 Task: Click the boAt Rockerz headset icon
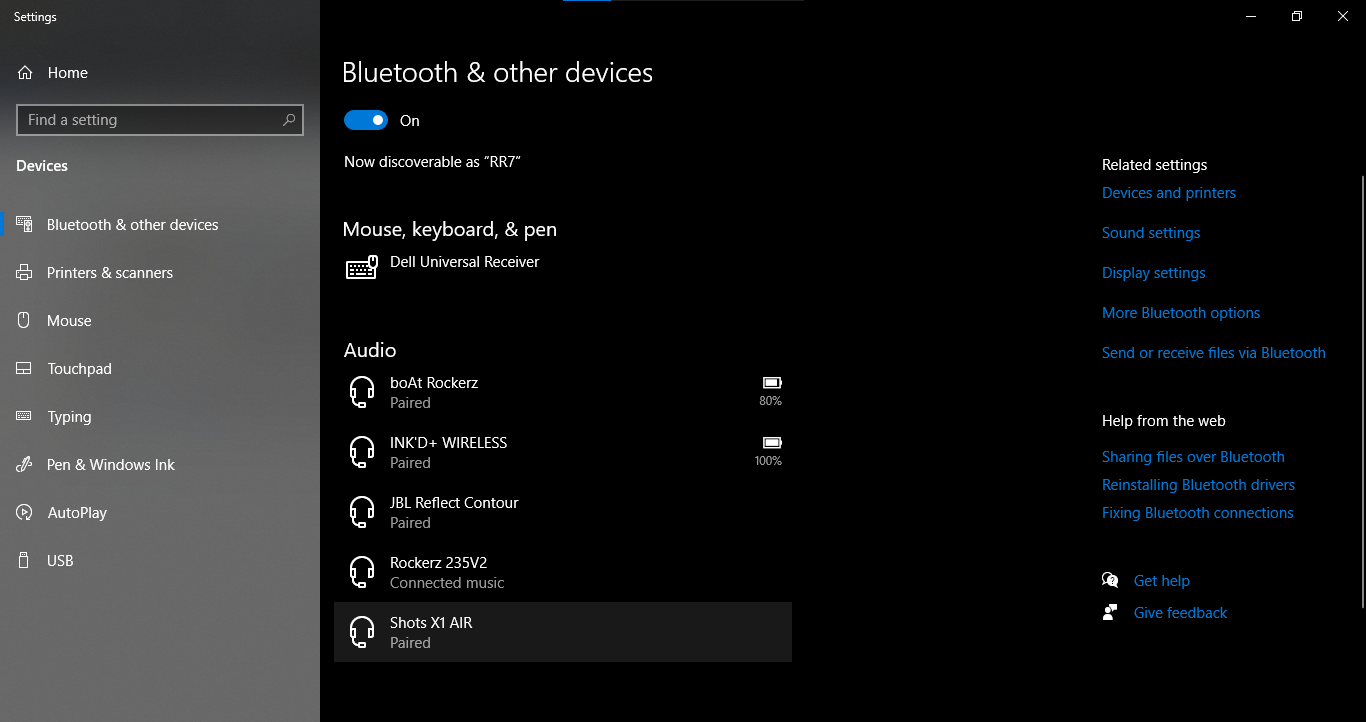coord(362,392)
